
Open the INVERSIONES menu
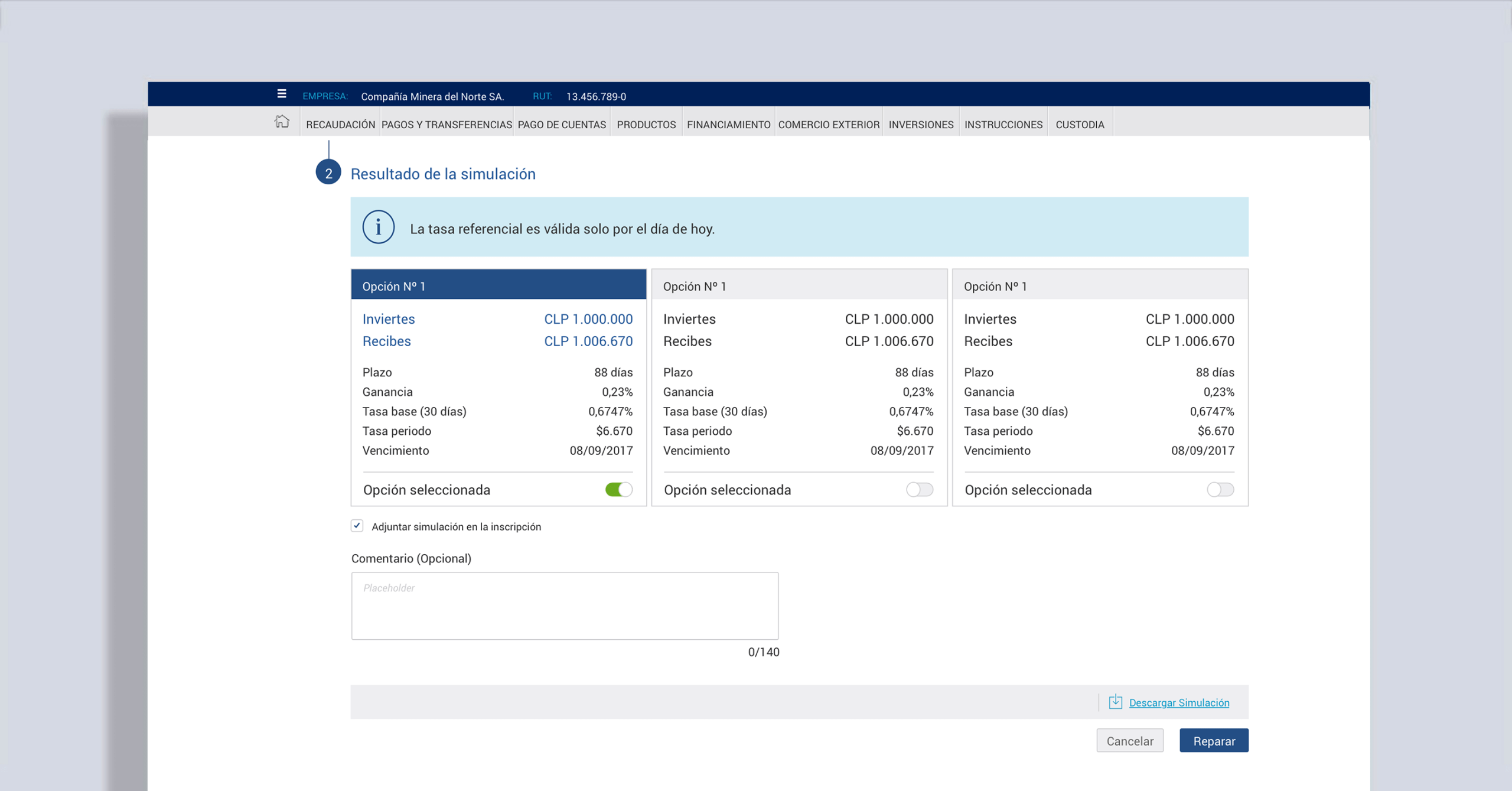click(x=921, y=125)
